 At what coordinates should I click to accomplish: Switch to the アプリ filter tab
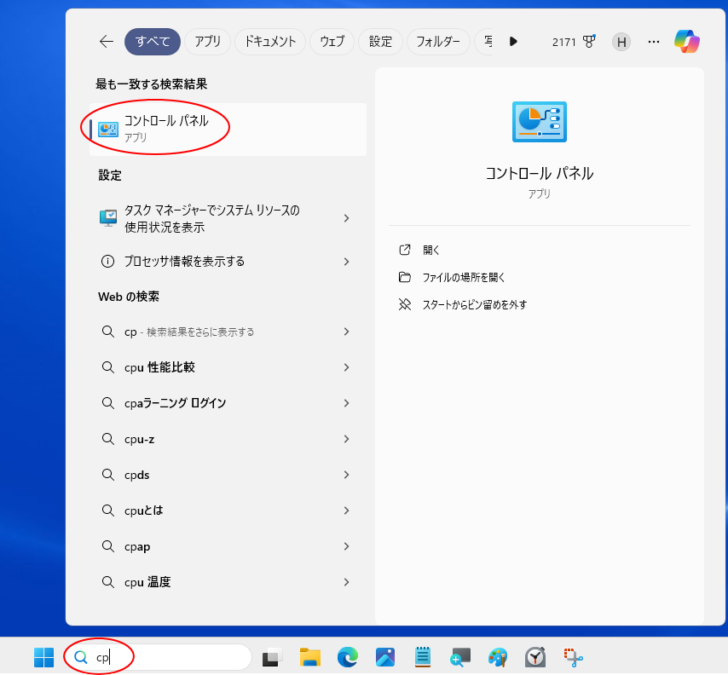[x=208, y=42]
